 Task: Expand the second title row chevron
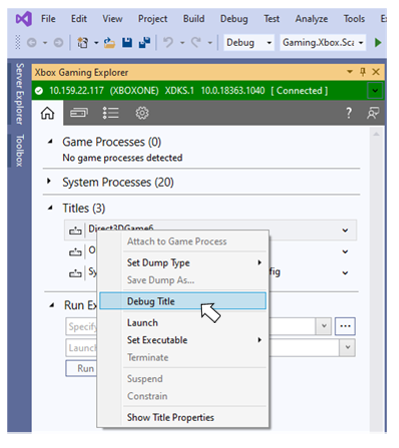pyautogui.click(x=345, y=252)
